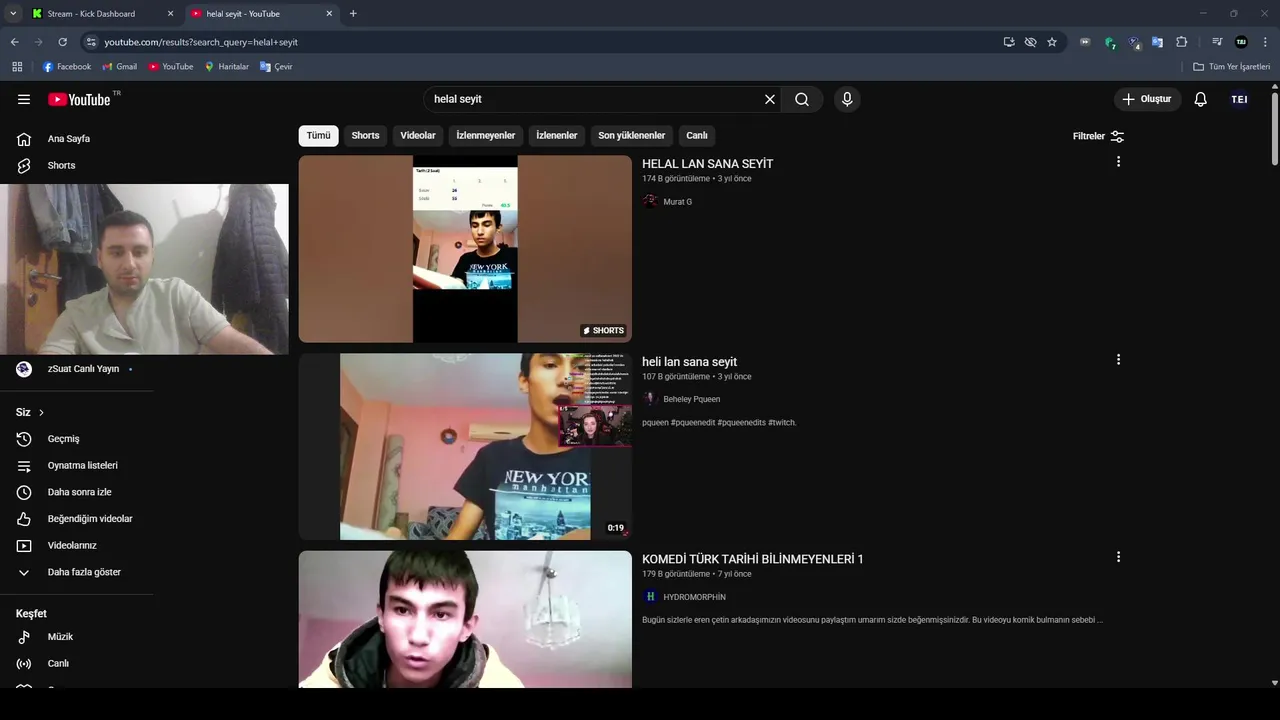Close the helal seyit YouTube tab
This screenshot has height=720, width=1280.
tap(329, 14)
